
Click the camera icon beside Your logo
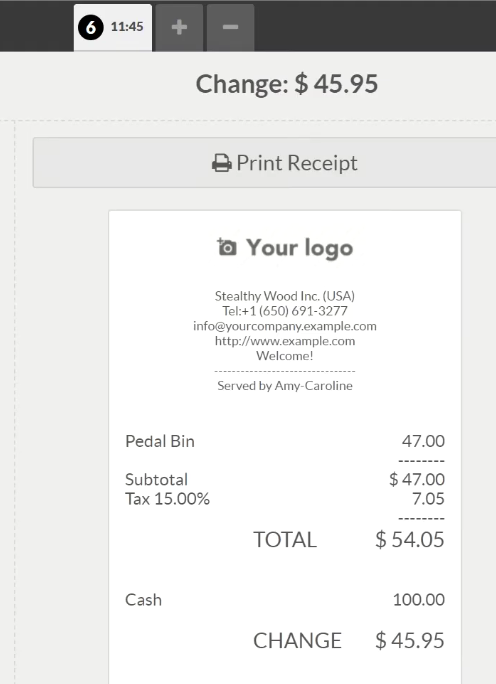point(227,247)
